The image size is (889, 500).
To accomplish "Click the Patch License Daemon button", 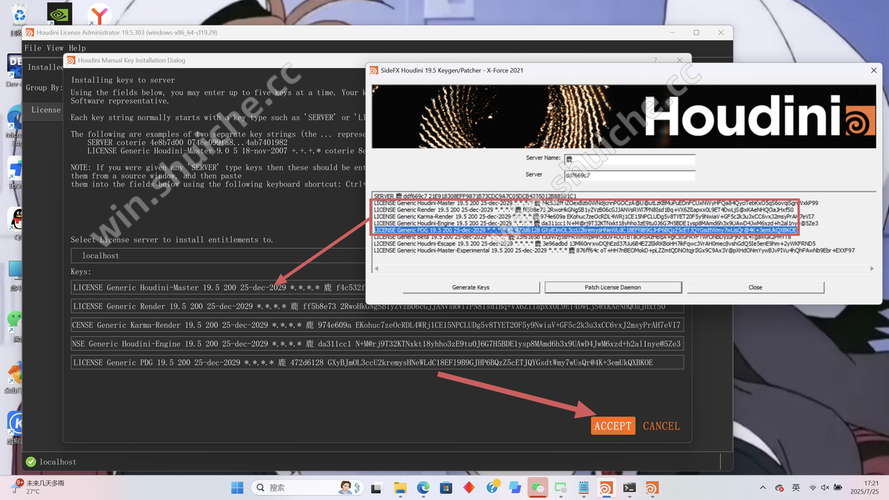I will click(x=613, y=287).
